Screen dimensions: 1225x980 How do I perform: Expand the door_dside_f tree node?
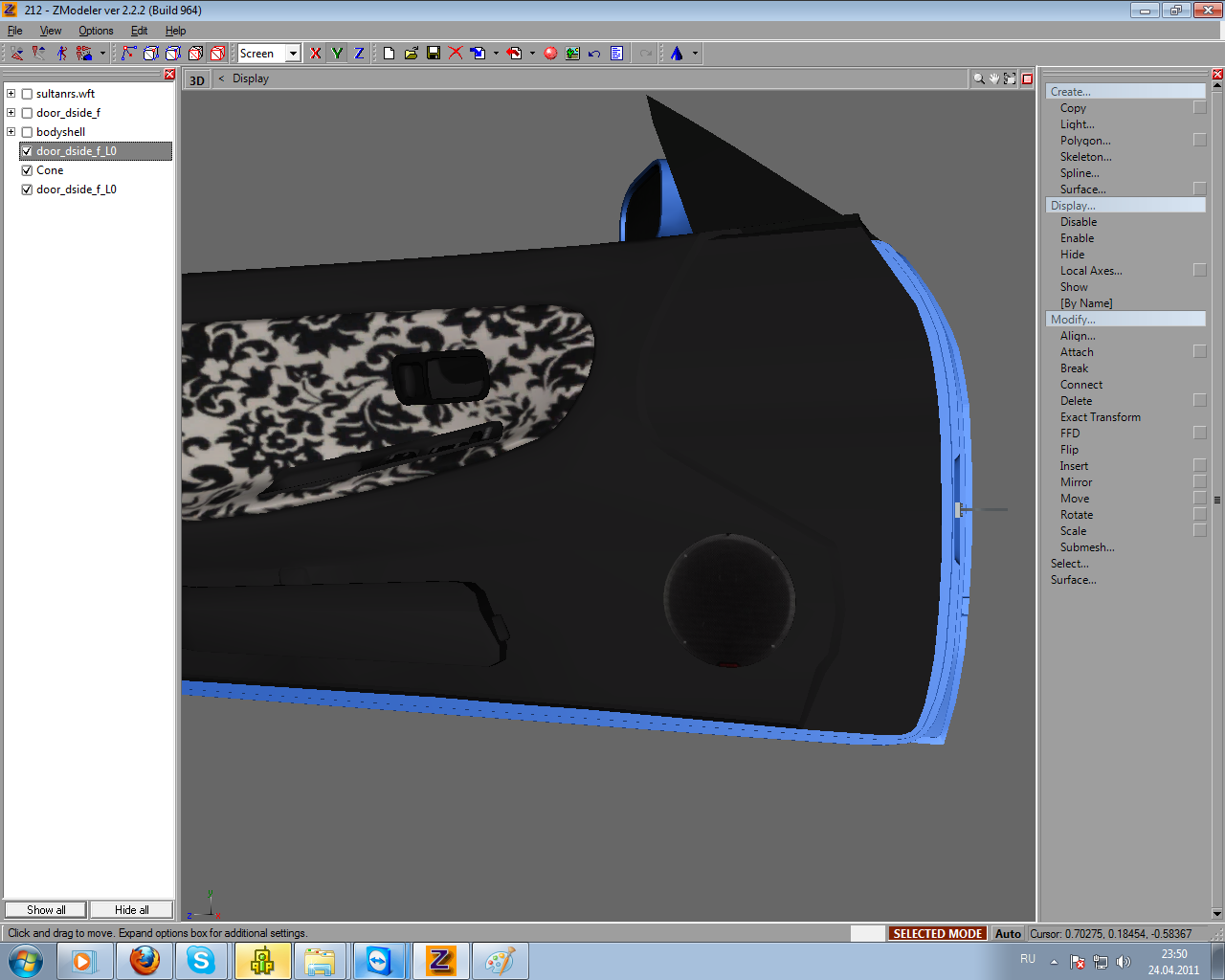click(11, 113)
